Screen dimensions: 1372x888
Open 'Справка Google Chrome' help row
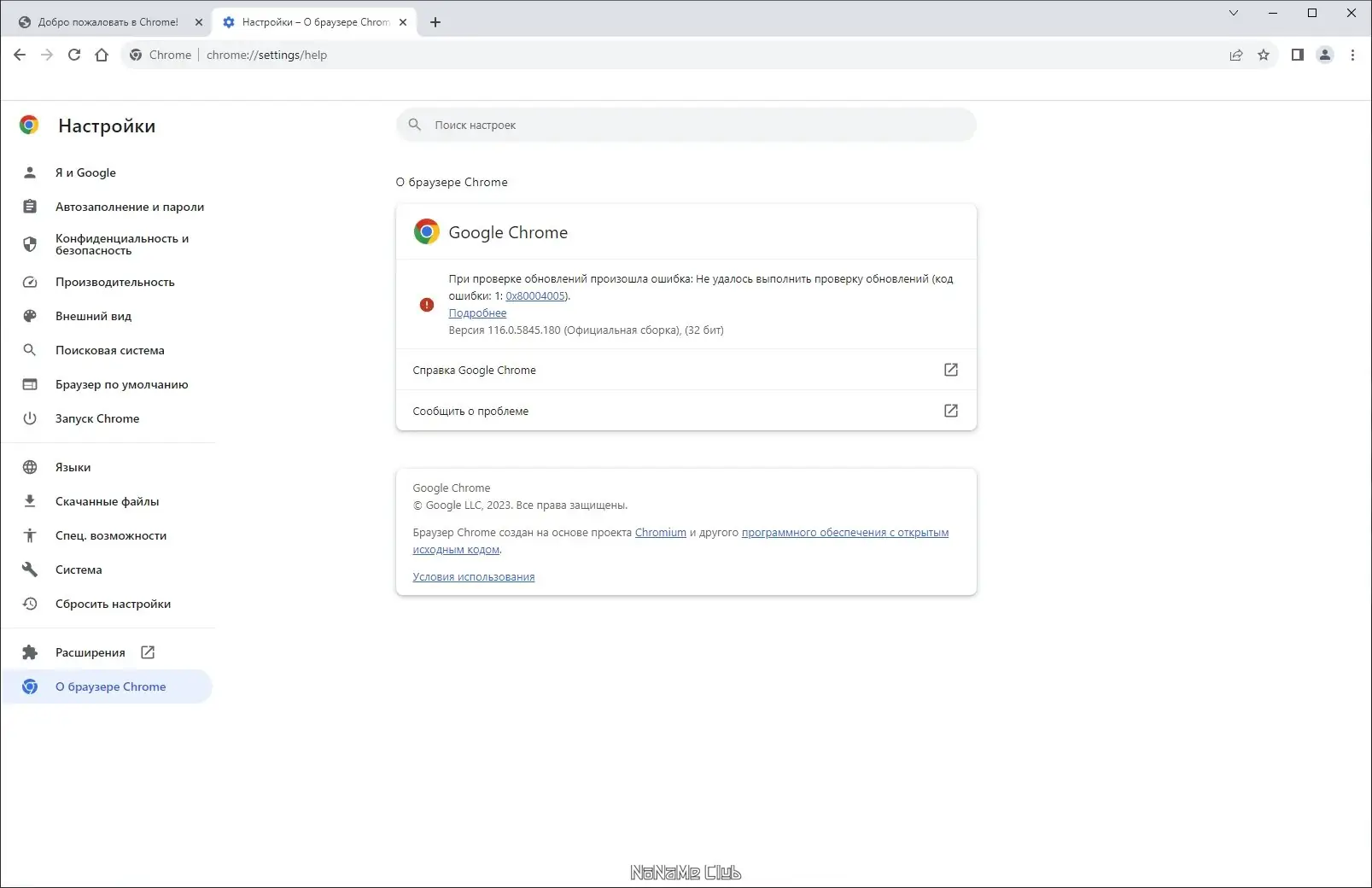pos(686,370)
